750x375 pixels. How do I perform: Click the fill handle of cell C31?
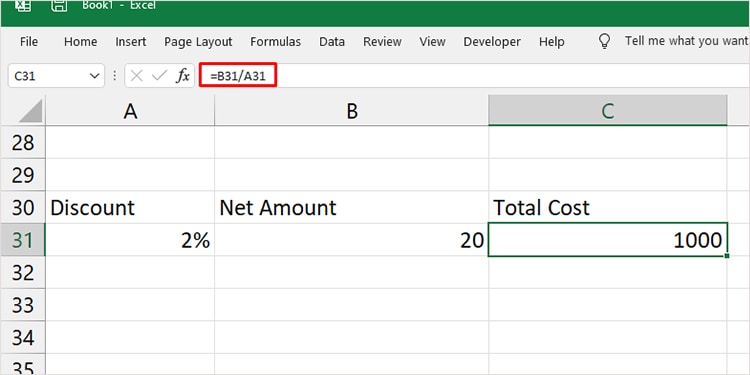pos(727,256)
